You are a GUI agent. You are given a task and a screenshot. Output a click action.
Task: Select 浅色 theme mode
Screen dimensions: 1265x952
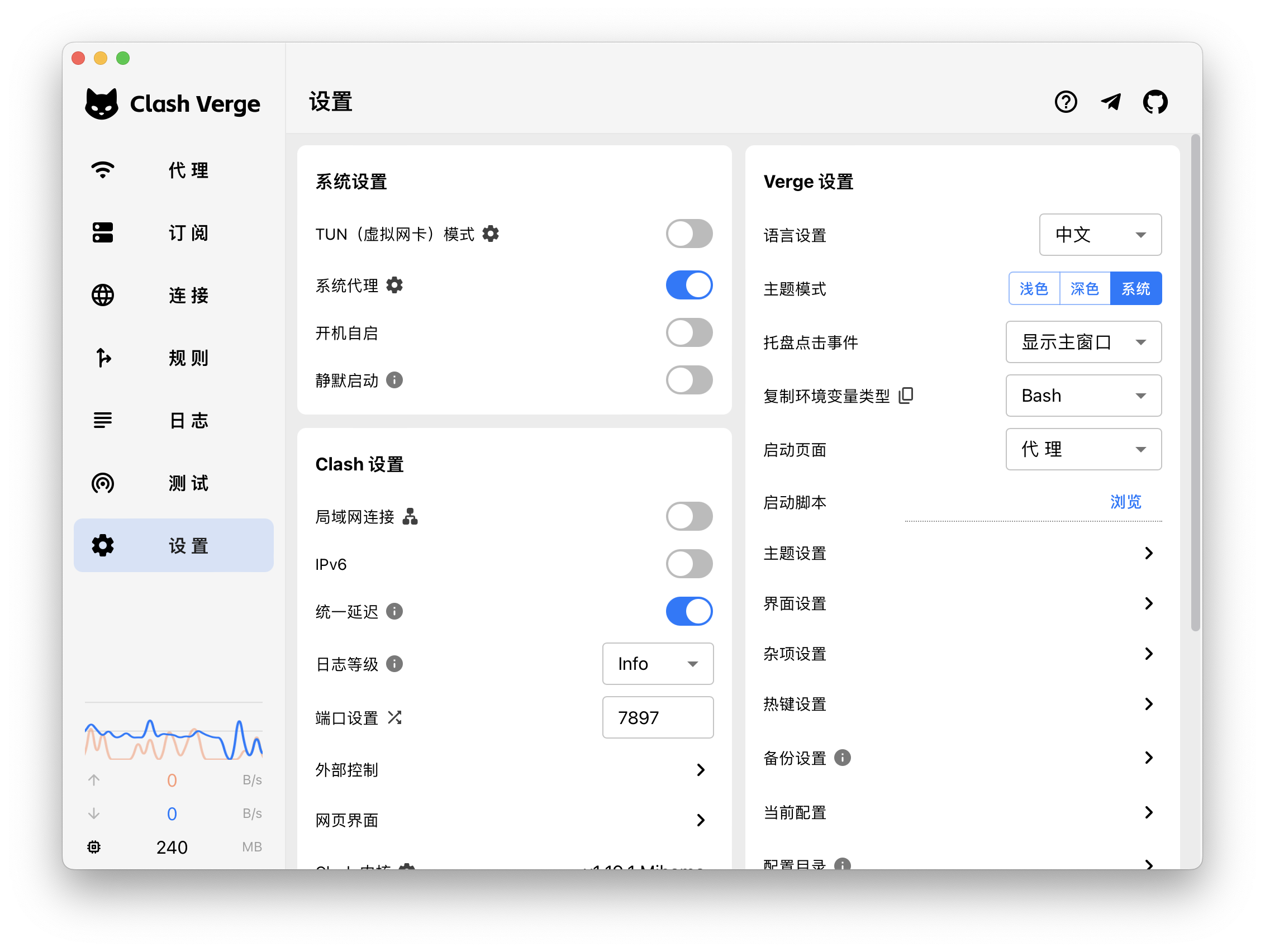(x=1034, y=288)
